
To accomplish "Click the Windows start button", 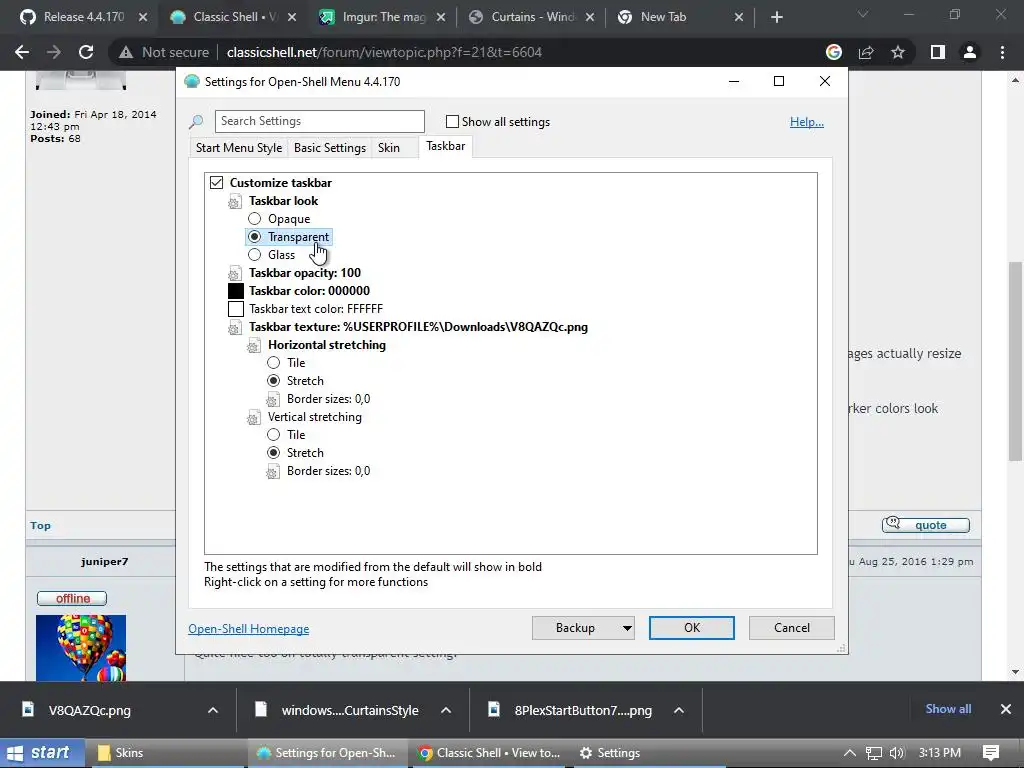I will (42, 753).
